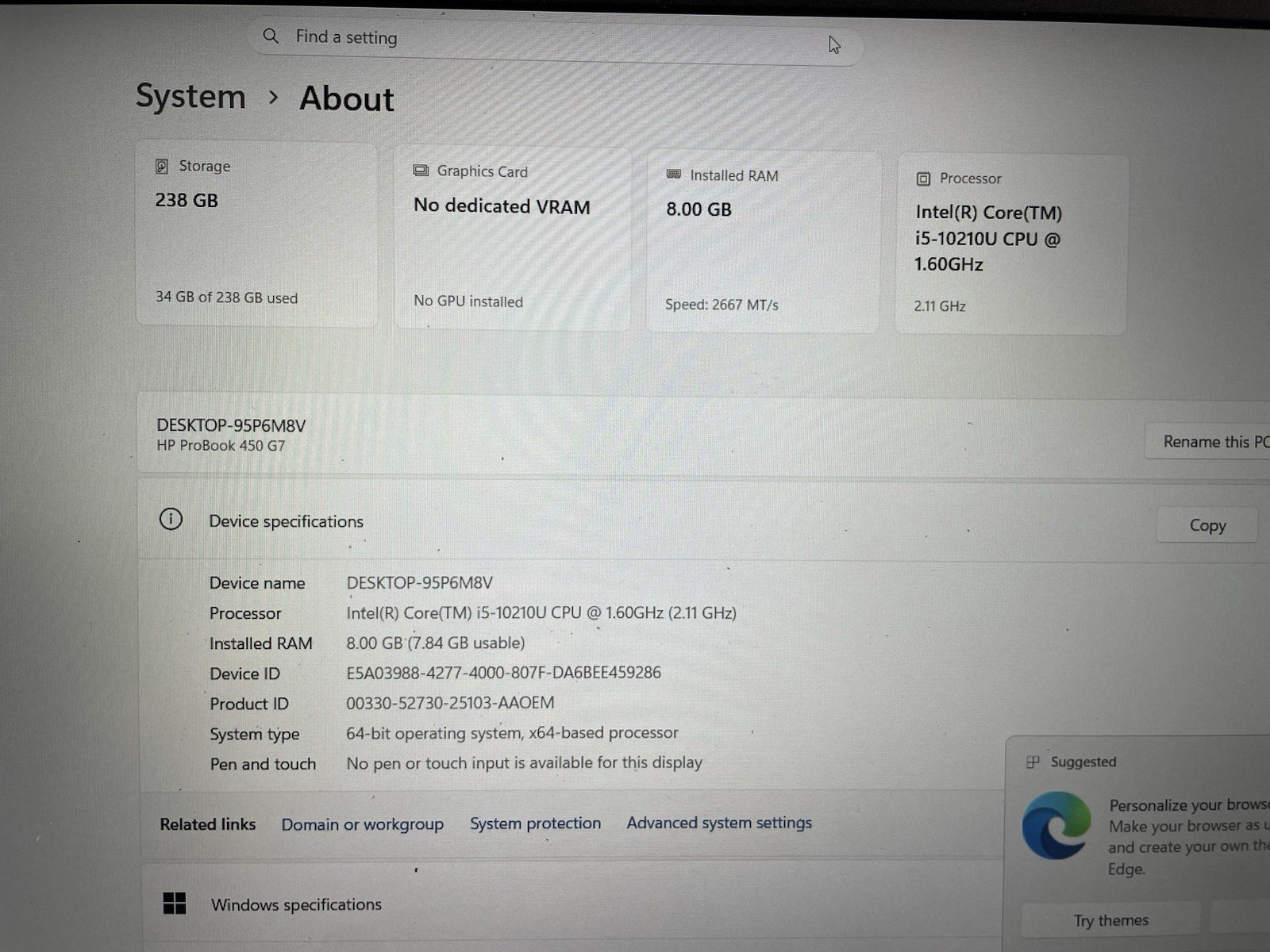Click the Storage card icon
This screenshot has height=952, width=1270.
(162, 166)
